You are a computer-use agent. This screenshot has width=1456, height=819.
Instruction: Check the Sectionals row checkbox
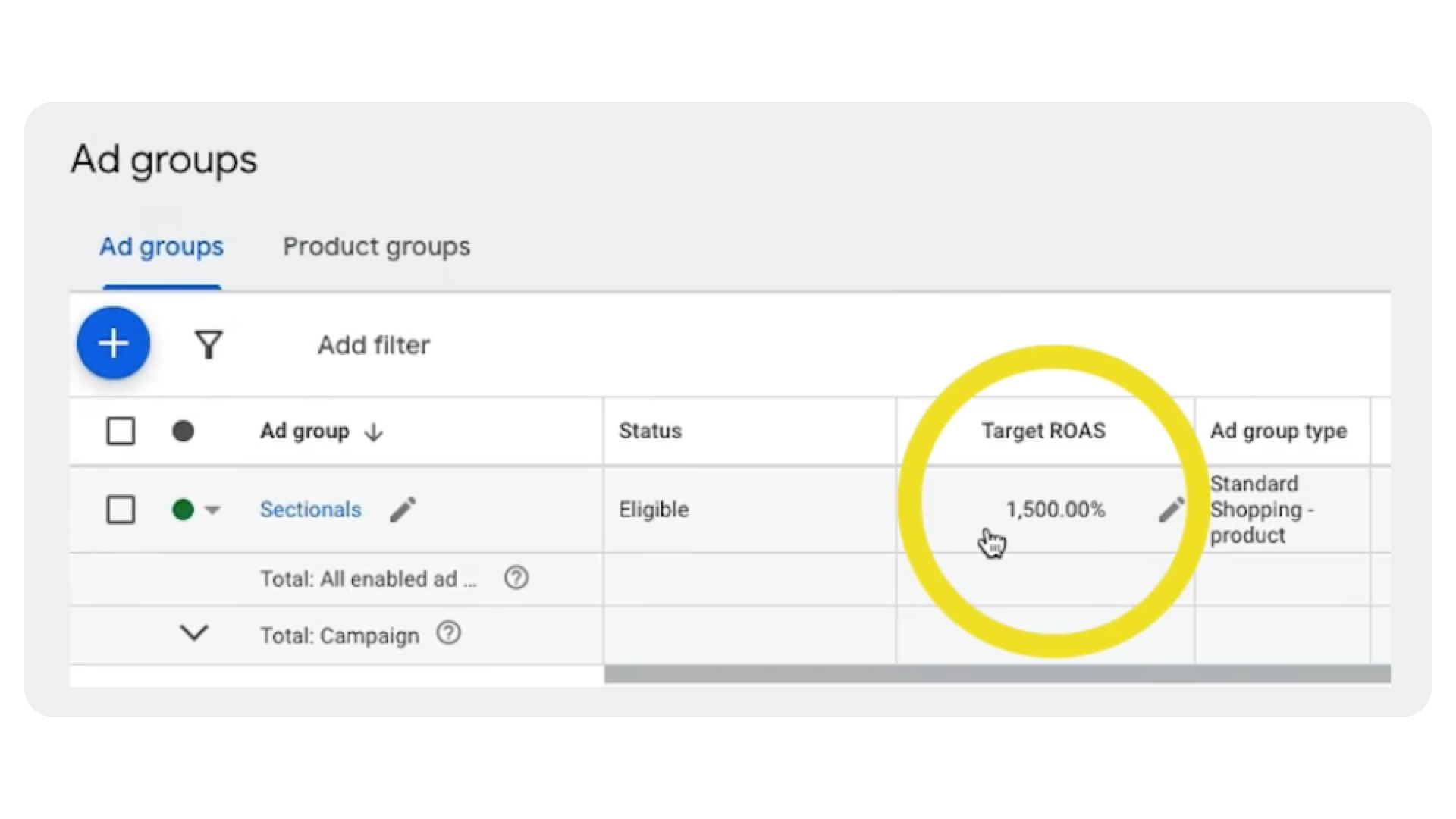(x=121, y=510)
